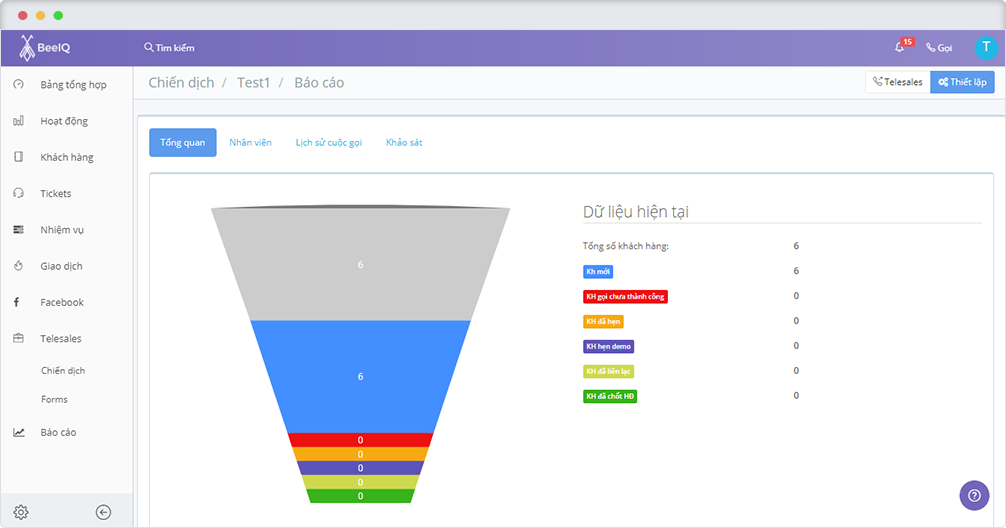
Task: Click the notification bell icon
Action: (x=900, y=47)
